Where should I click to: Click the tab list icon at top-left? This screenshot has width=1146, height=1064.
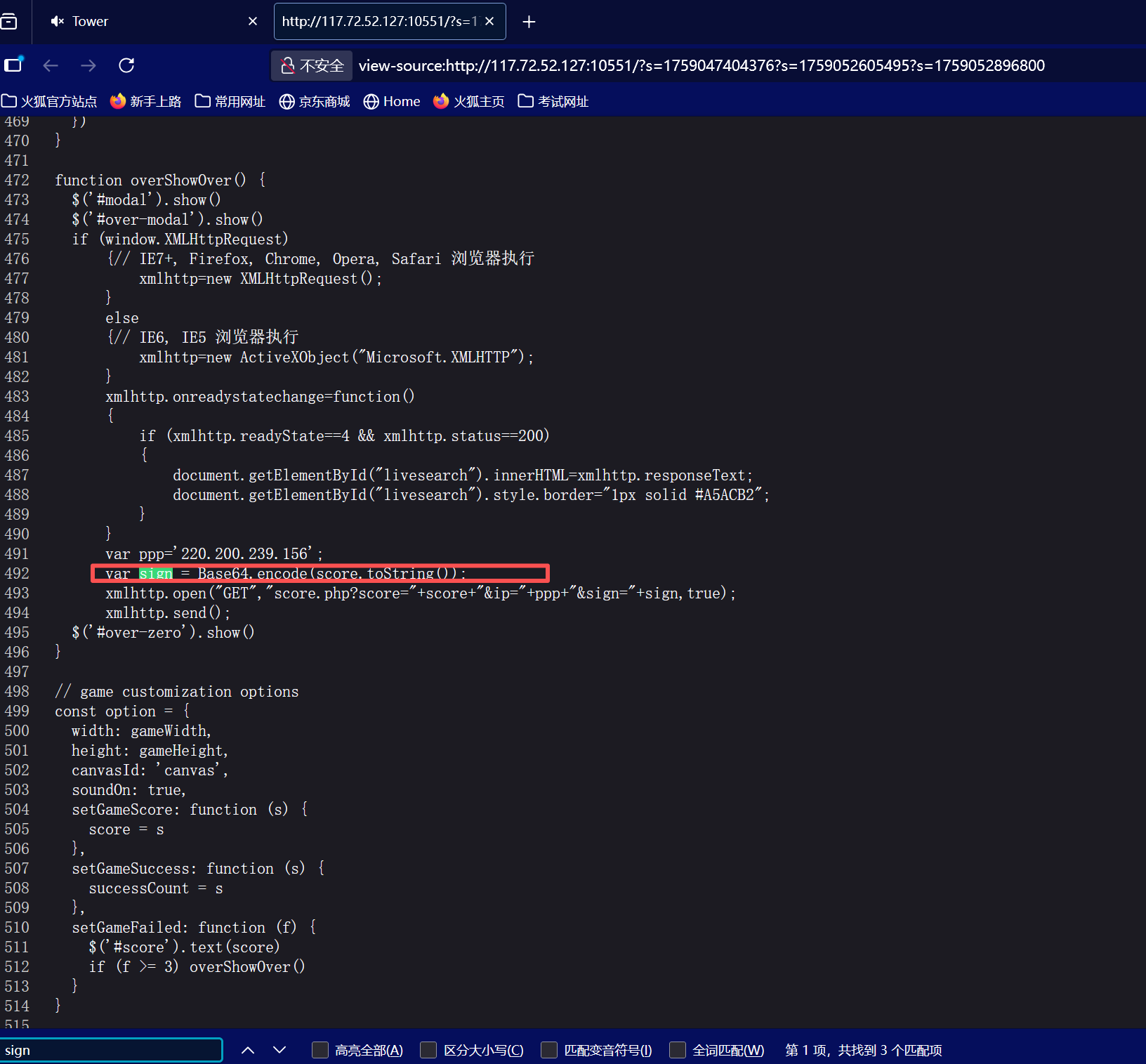(x=8, y=22)
